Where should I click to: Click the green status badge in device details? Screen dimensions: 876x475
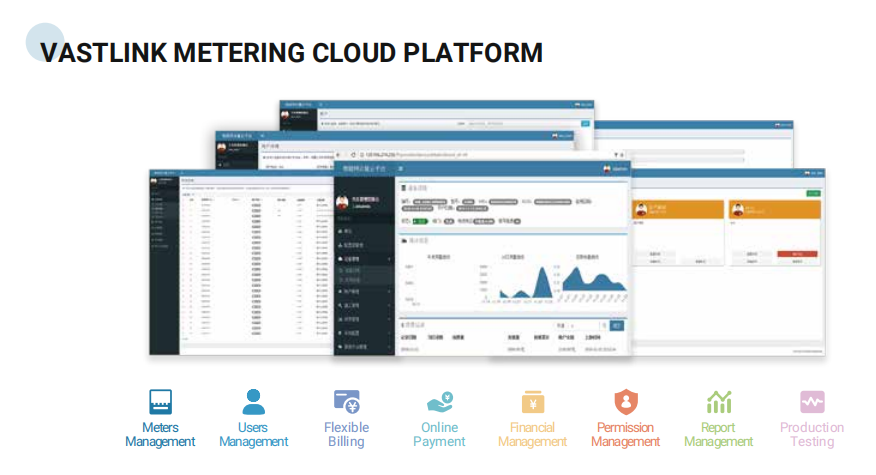[422, 221]
